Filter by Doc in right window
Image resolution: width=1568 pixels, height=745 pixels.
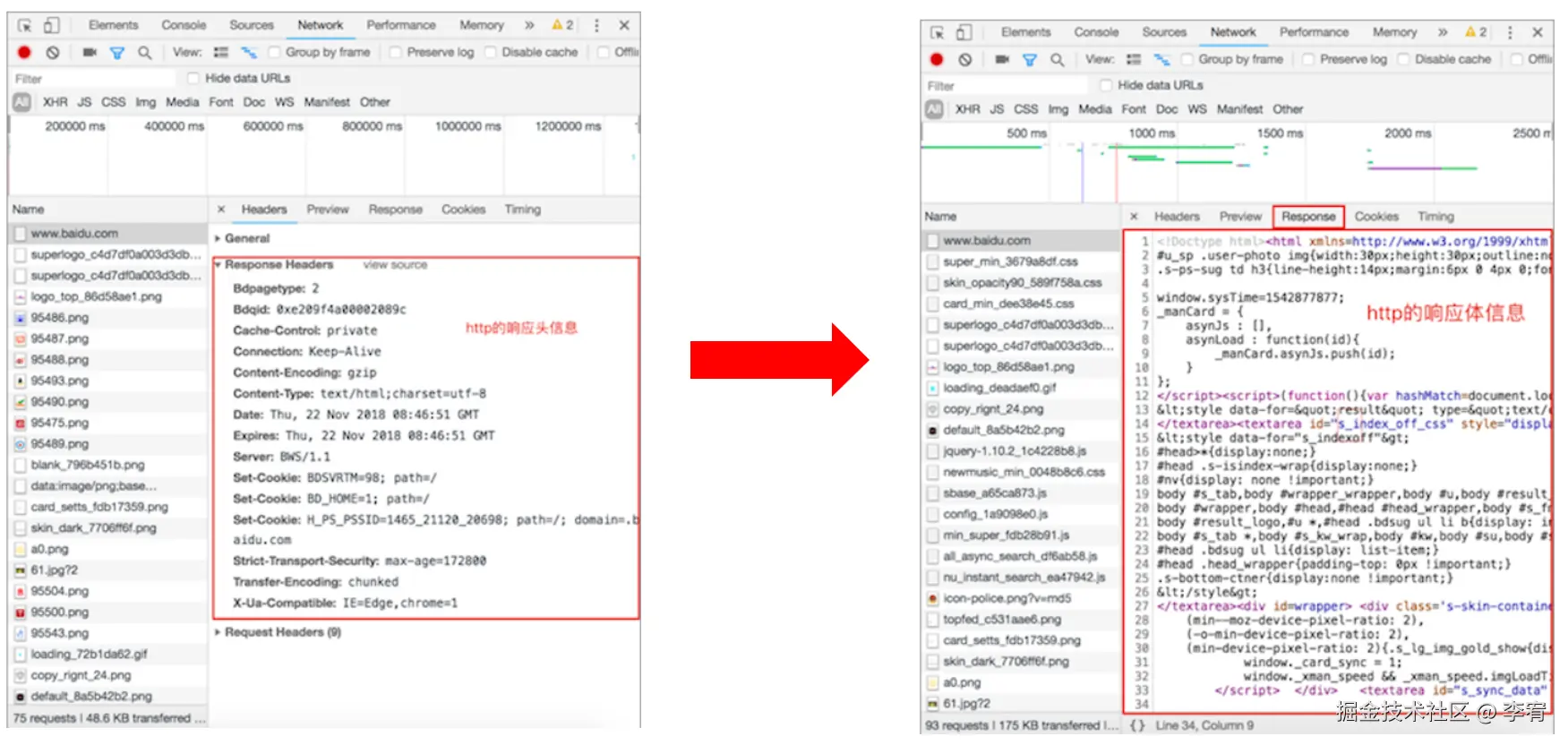click(1167, 109)
